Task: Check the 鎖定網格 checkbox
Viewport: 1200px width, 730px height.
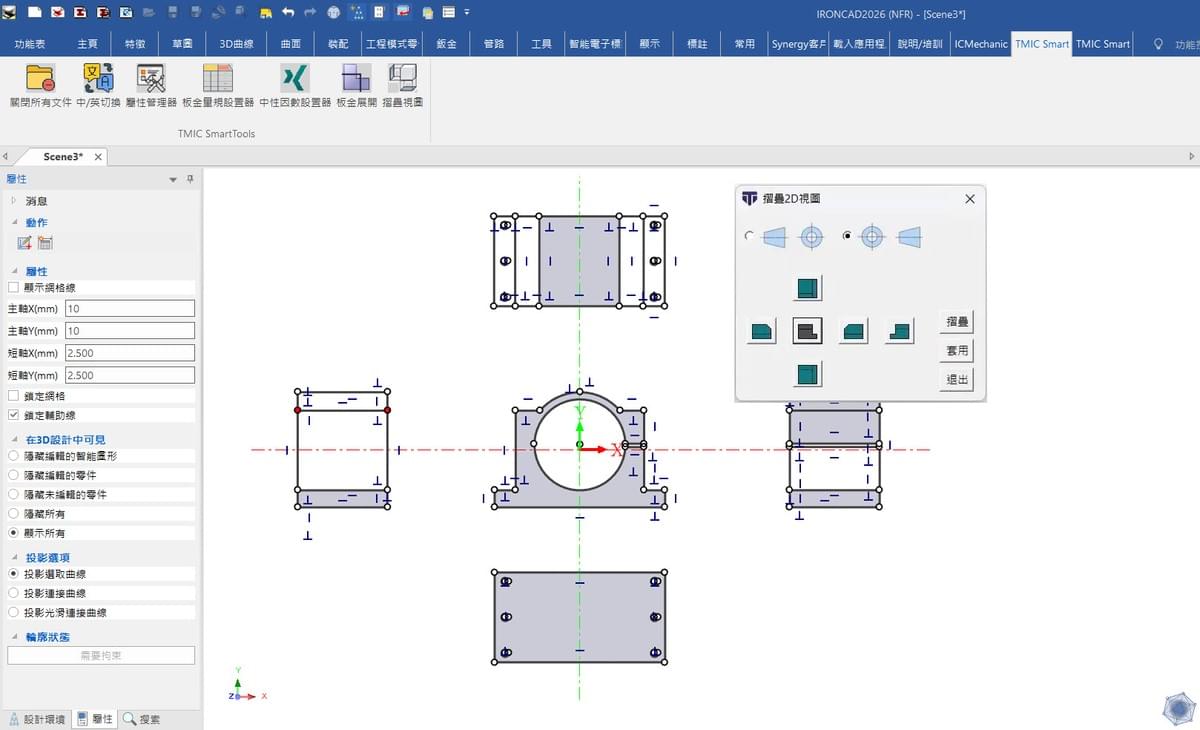Action: 14,396
